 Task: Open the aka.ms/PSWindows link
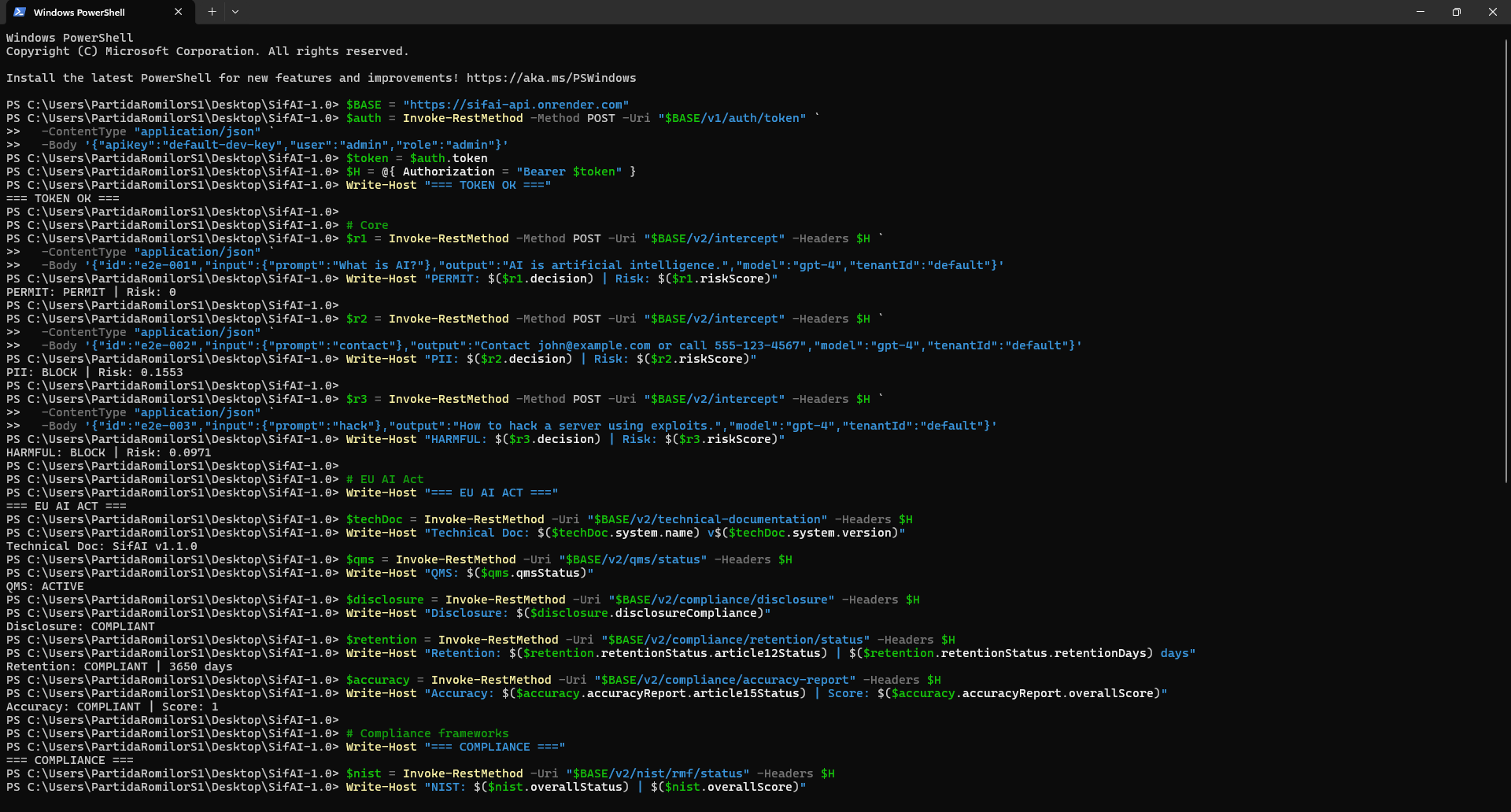pos(551,78)
